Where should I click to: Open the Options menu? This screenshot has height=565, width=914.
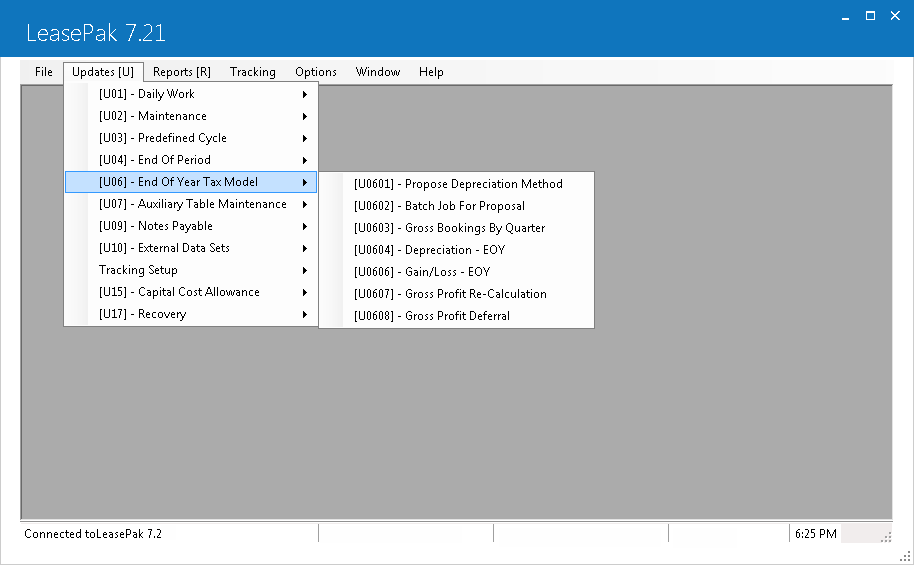(316, 72)
